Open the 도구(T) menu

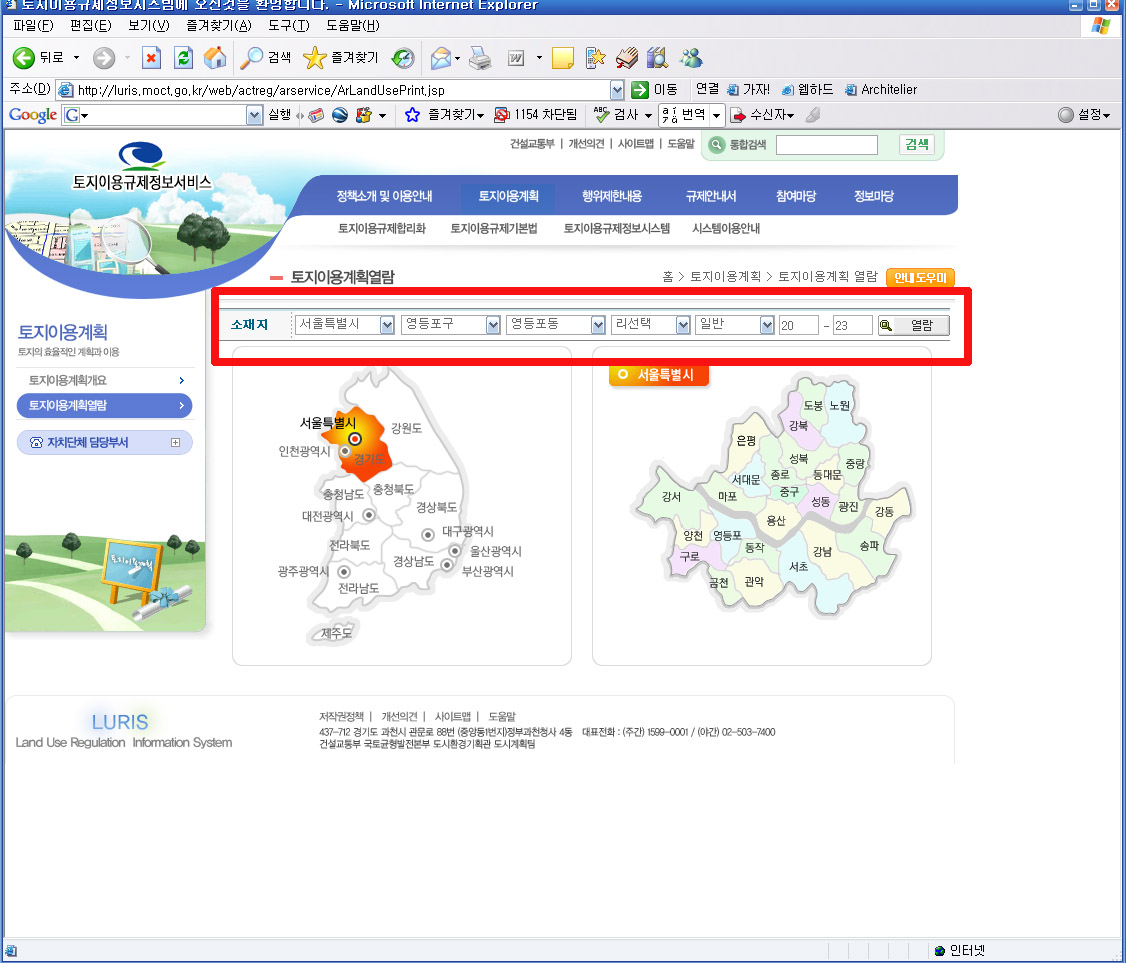click(x=288, y=25)
